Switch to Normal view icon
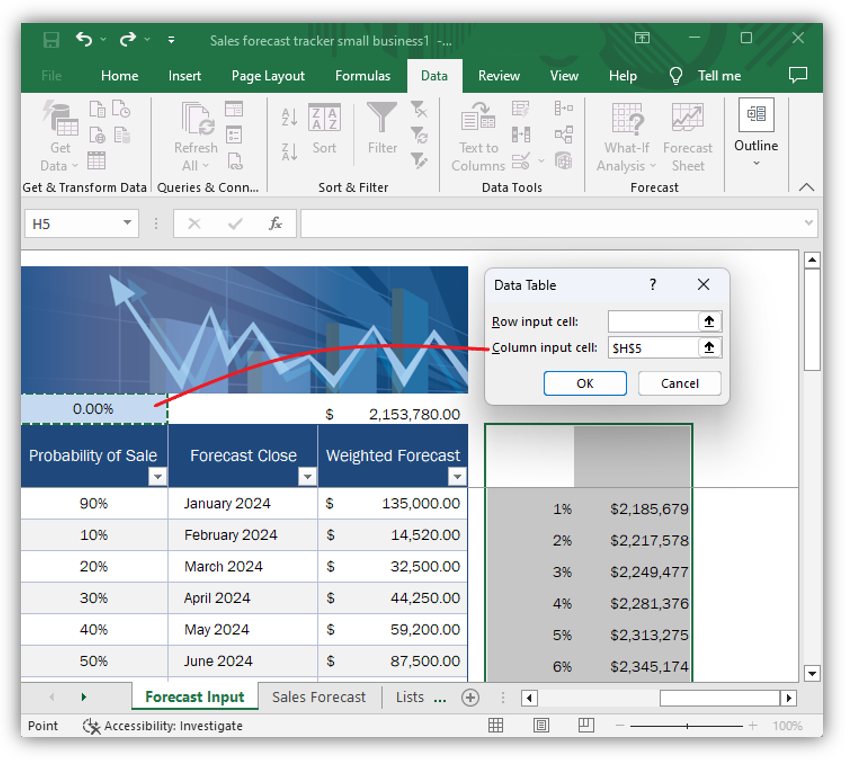The image size is (847, 764). [x=495, y=726]
